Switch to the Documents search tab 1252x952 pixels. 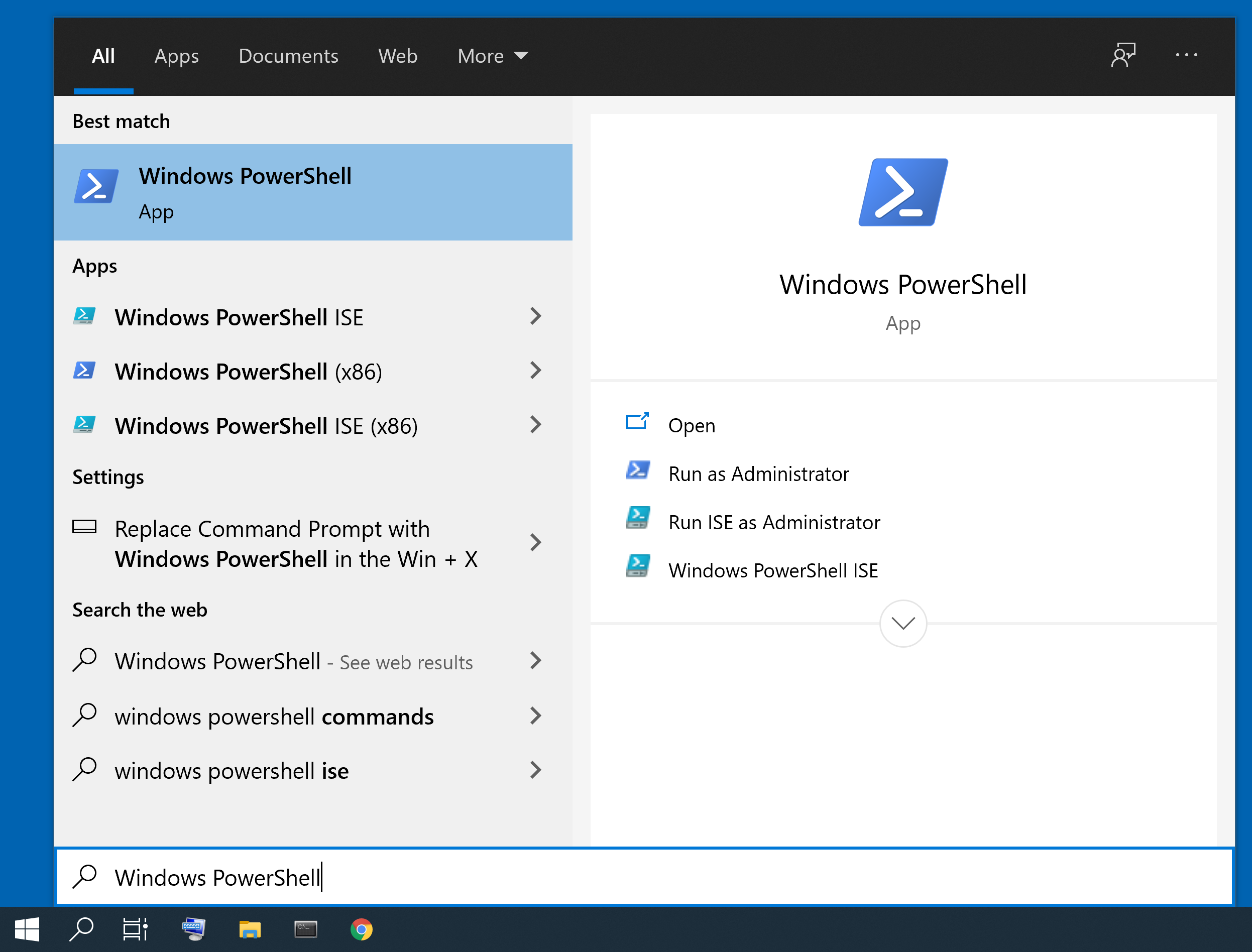(288, 56)
